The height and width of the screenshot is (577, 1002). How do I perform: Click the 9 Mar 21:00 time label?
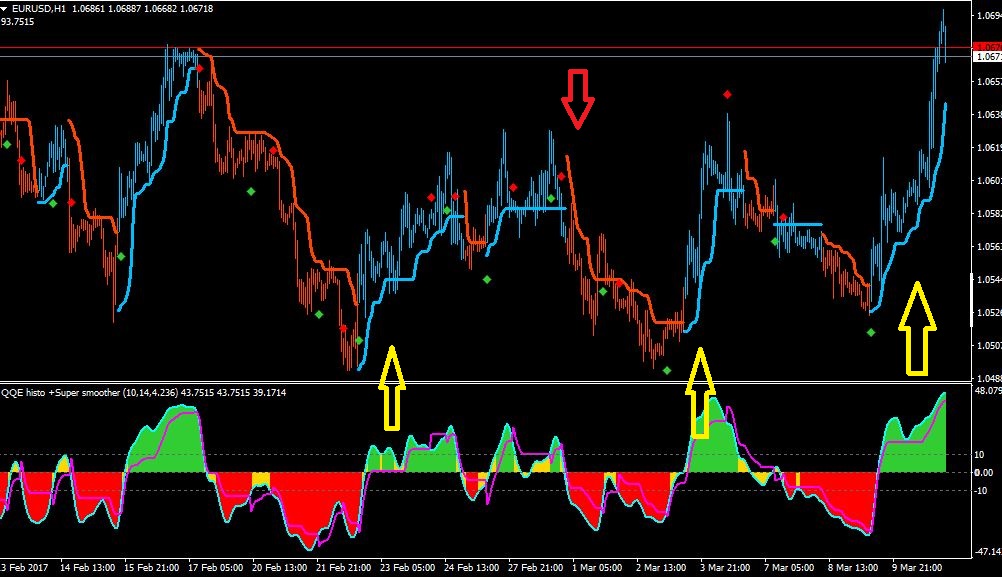[916, 567]
